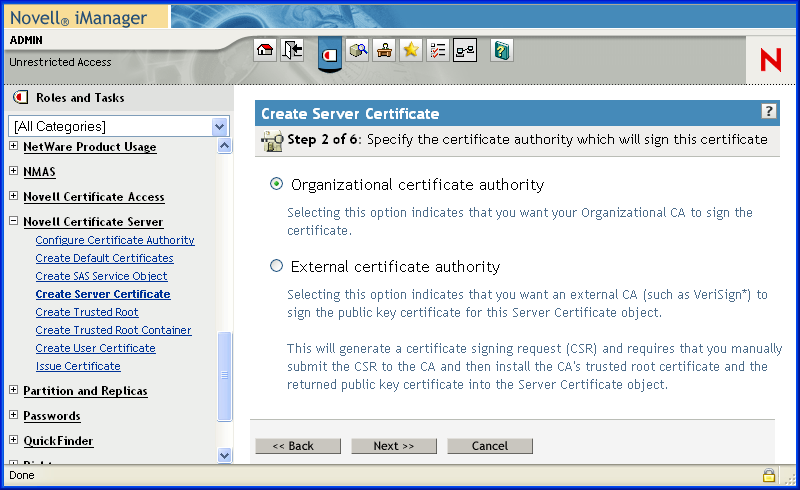The image size is (800, 490).
Task: Click the panel help question mark
Action: coord(769,111)
